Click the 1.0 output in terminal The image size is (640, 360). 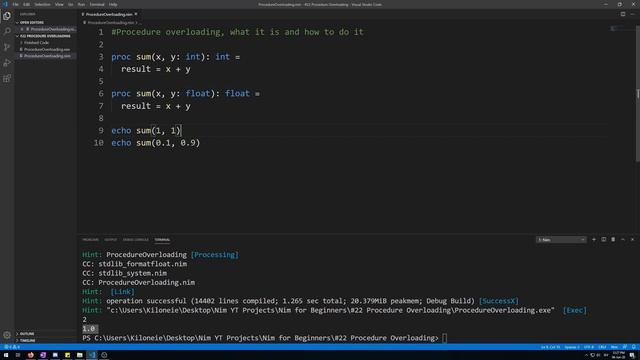point(89,329)
